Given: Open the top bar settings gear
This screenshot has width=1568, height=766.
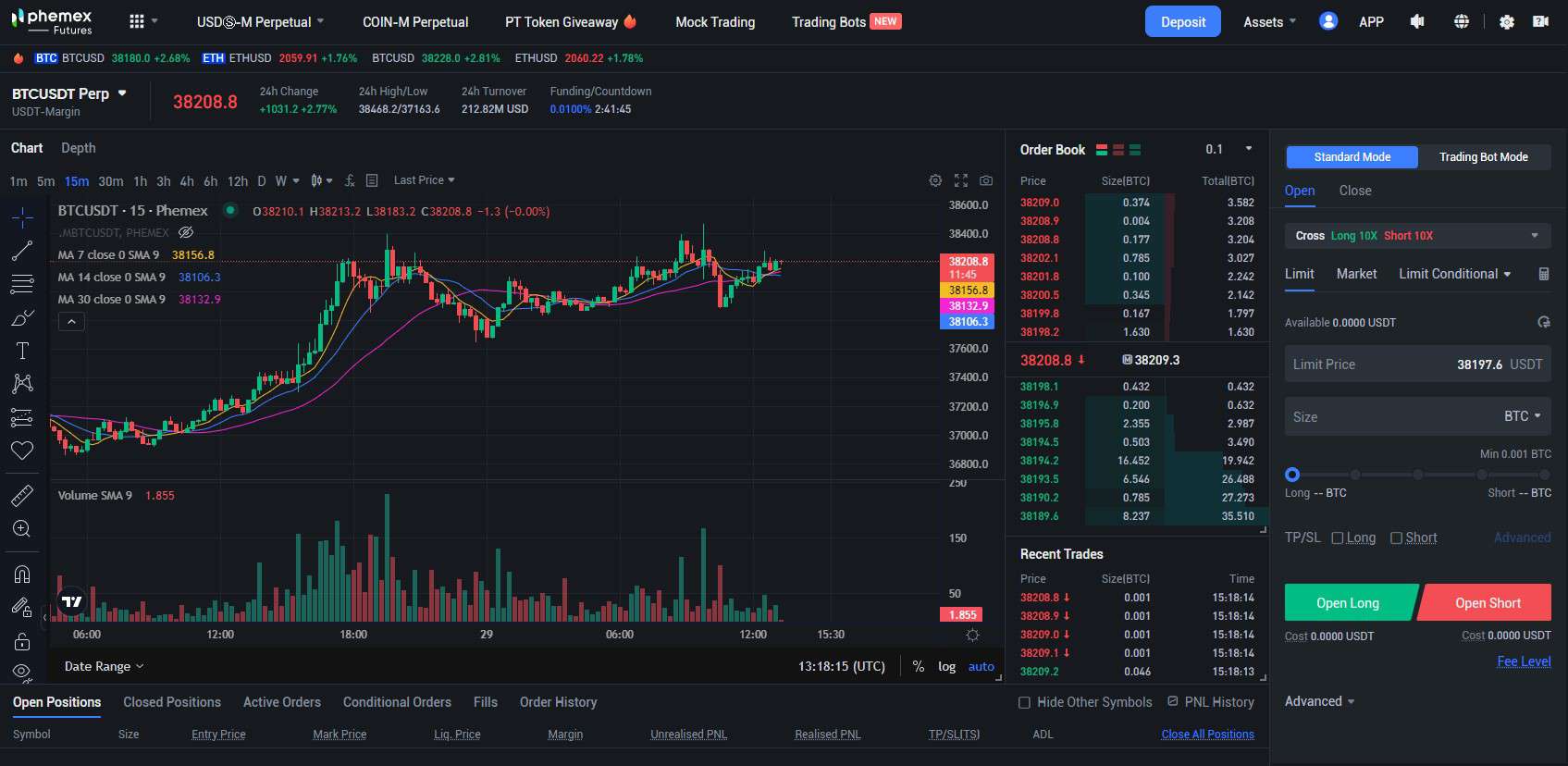Looking at the screenshot, I should [x=1507, y=21].
